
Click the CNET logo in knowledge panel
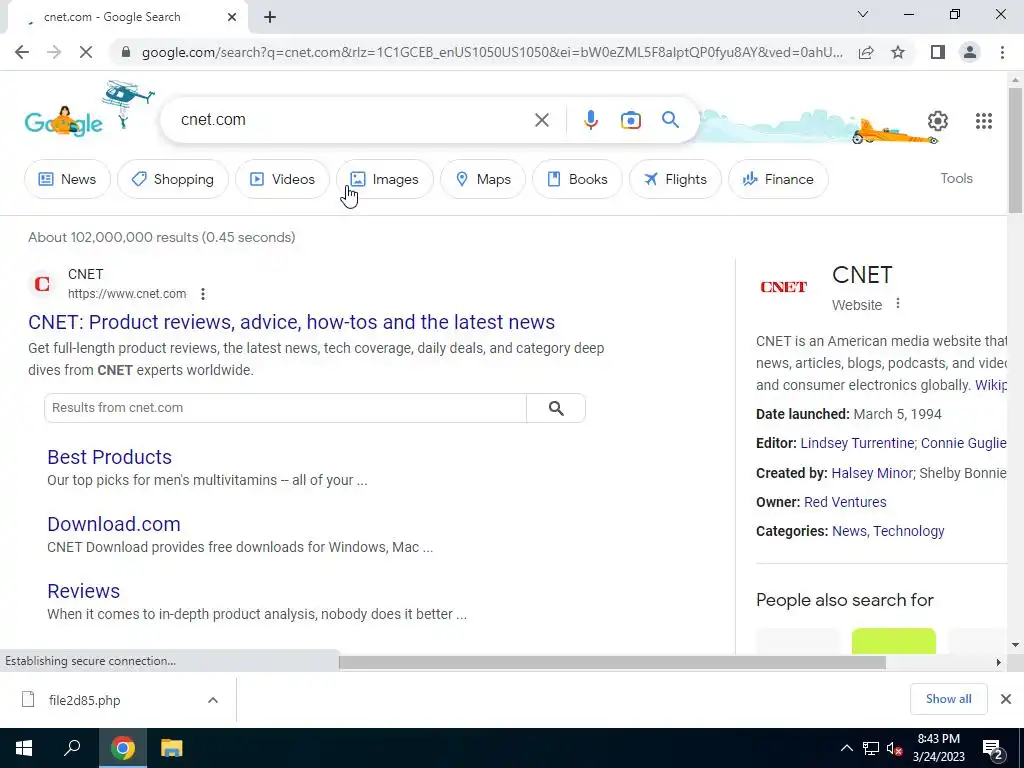point(783,287)
